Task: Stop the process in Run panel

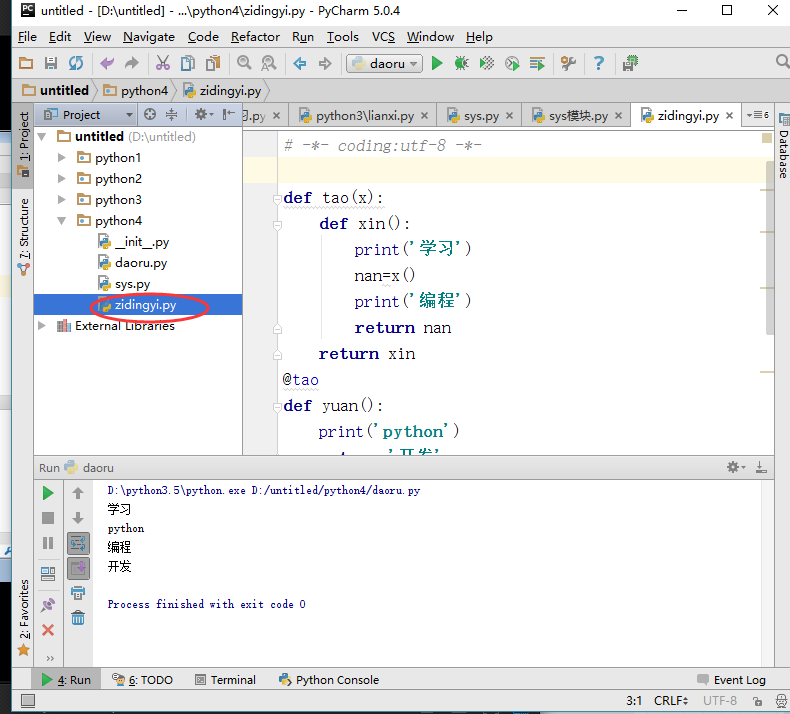Action: 48,518
